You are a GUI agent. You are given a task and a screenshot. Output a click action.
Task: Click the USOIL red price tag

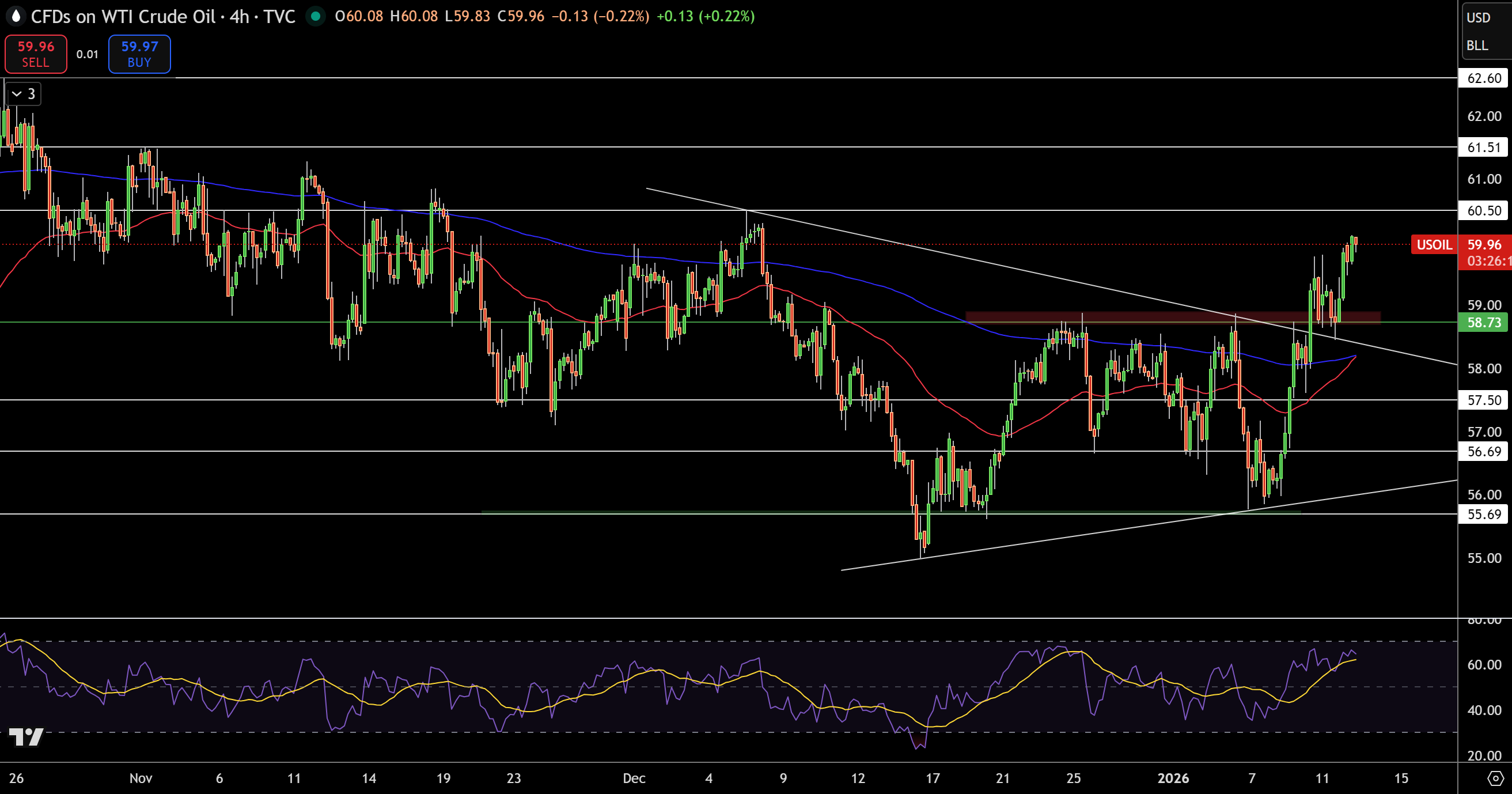[1434, 245]
